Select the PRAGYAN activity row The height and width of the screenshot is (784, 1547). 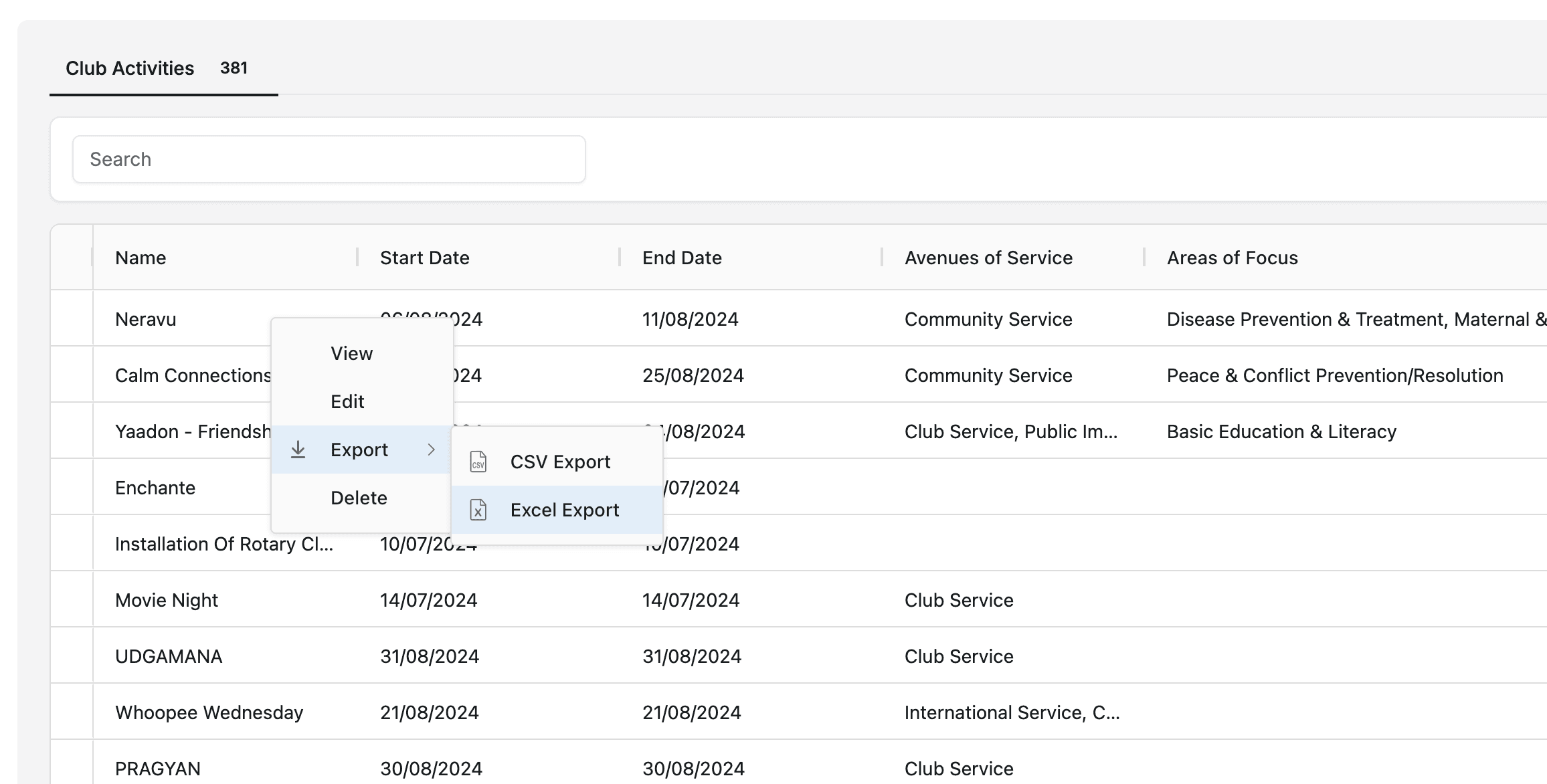[x=158, y=768]
